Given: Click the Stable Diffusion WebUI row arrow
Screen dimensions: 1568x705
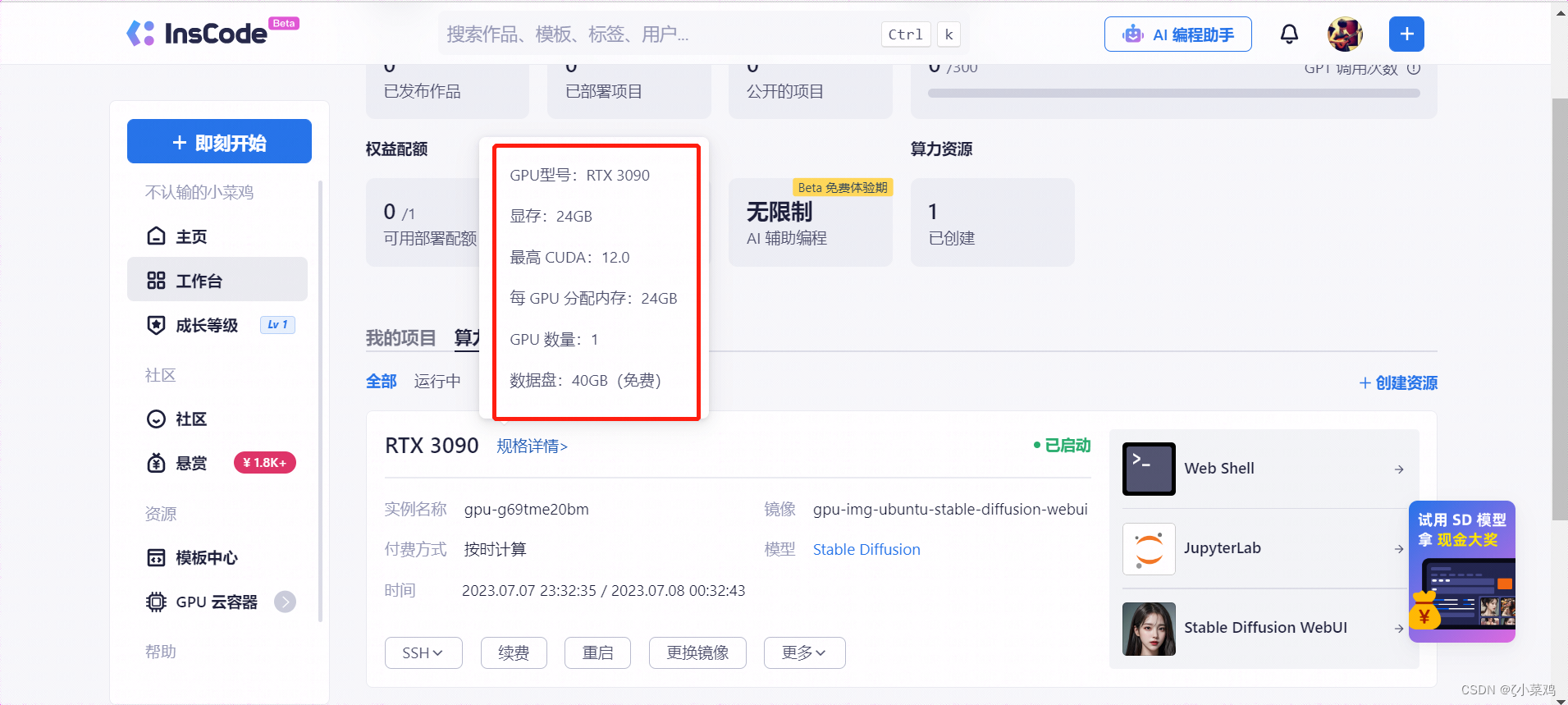Looking at the screenshot, I should [x=1399, y=629].
